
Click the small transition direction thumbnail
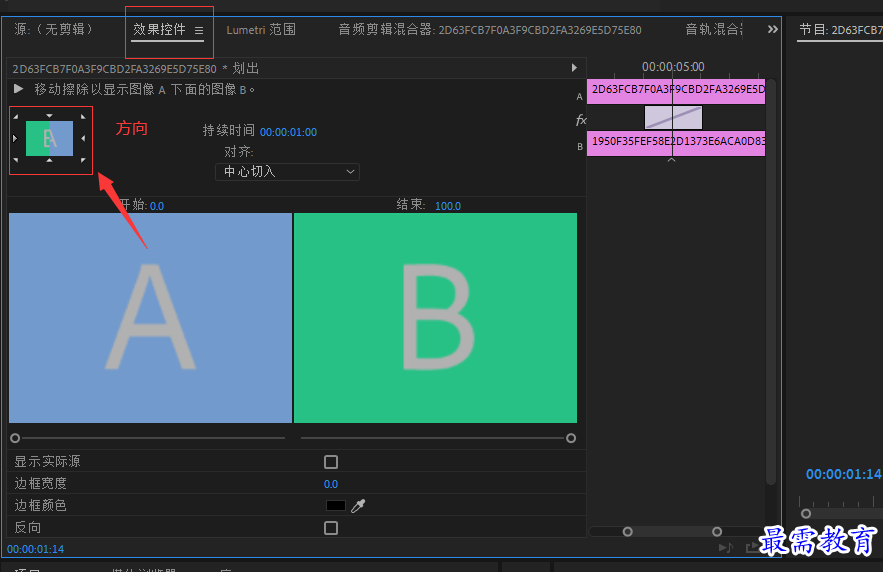(x=50, y=138)
